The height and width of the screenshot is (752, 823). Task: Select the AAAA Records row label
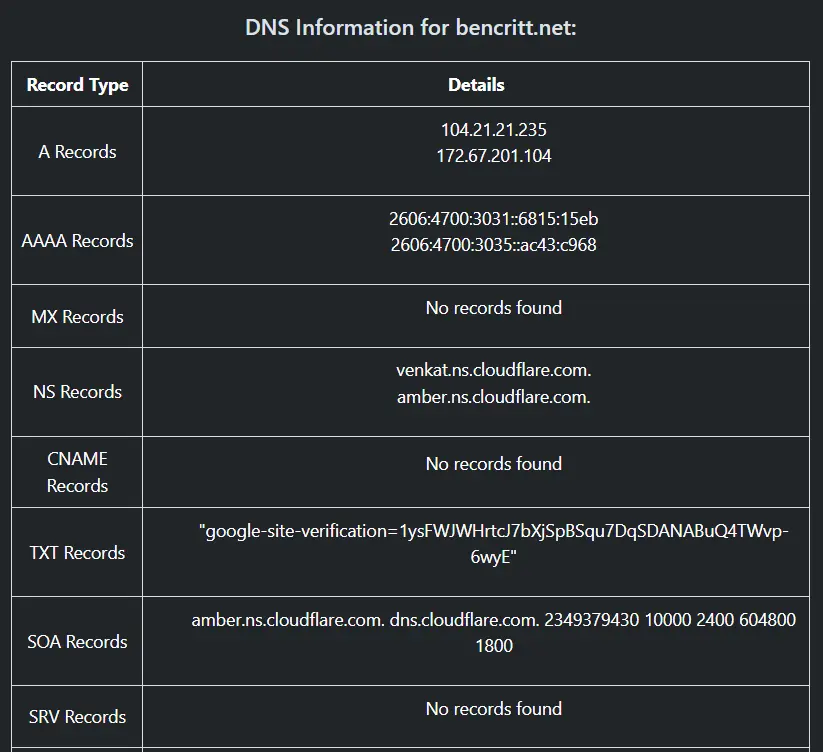coord(77,241)
